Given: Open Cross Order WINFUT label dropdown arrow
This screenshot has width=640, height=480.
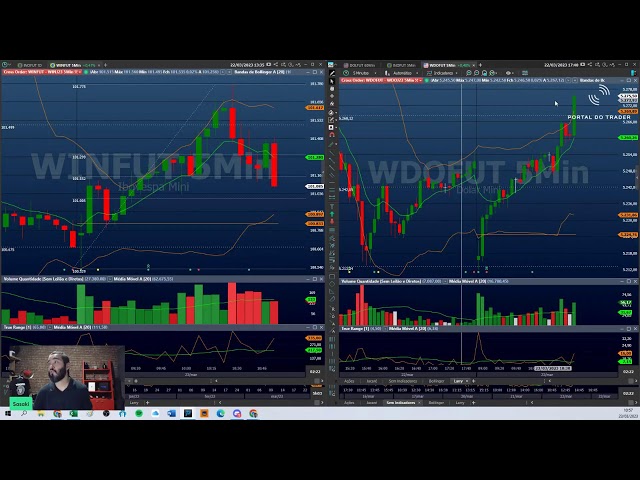Looking at the screenshot, I should click(x=78, y=72).
